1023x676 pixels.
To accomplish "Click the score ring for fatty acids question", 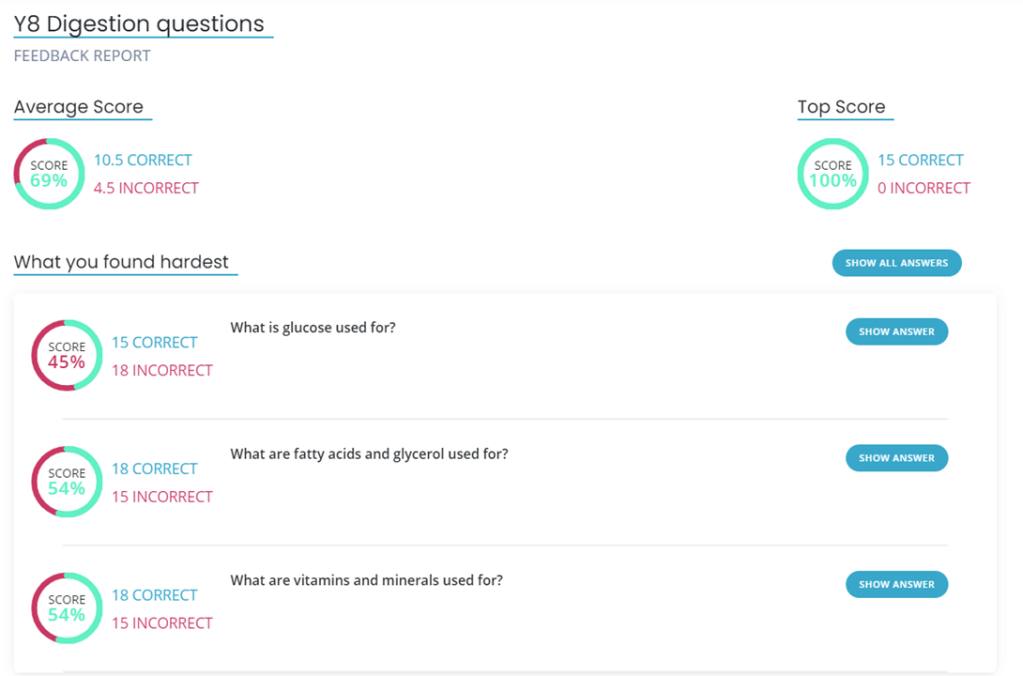I will (x=67, y=481).
